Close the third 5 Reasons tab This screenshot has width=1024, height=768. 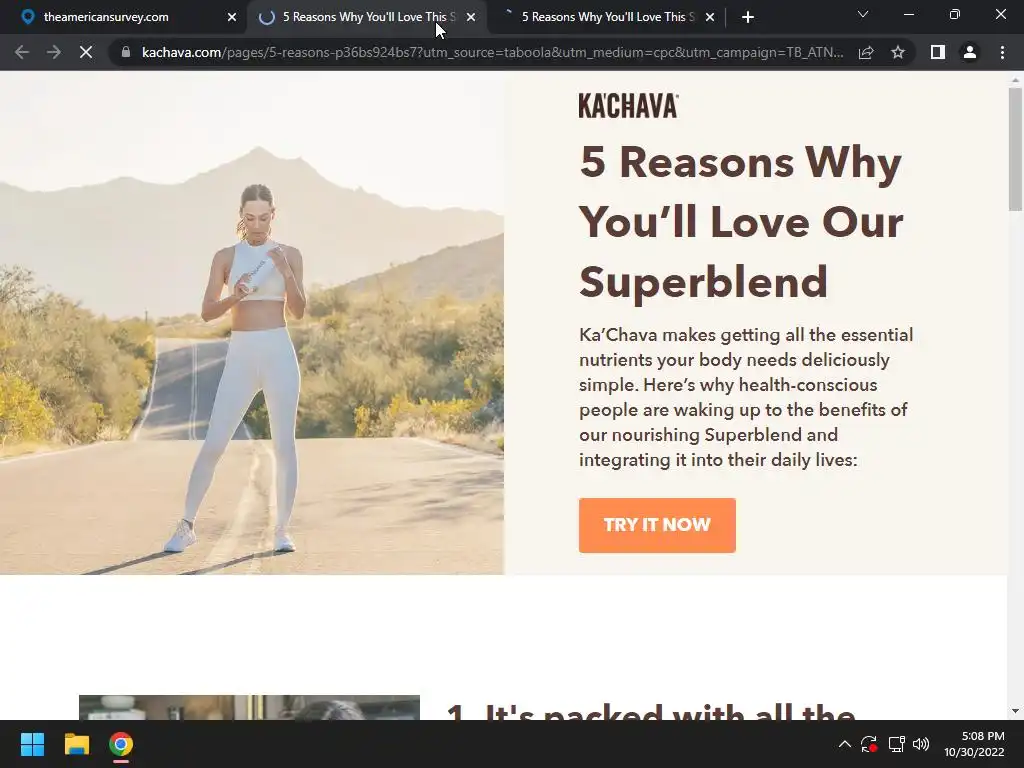tap(710, 17)
